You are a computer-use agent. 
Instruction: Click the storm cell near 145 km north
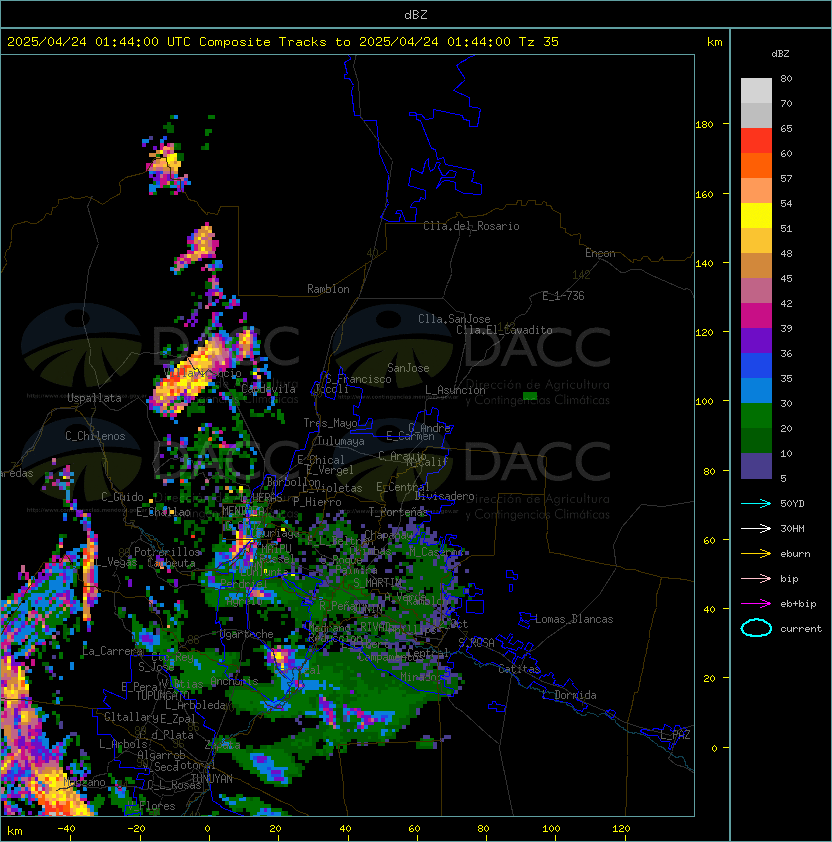(198, 249)
